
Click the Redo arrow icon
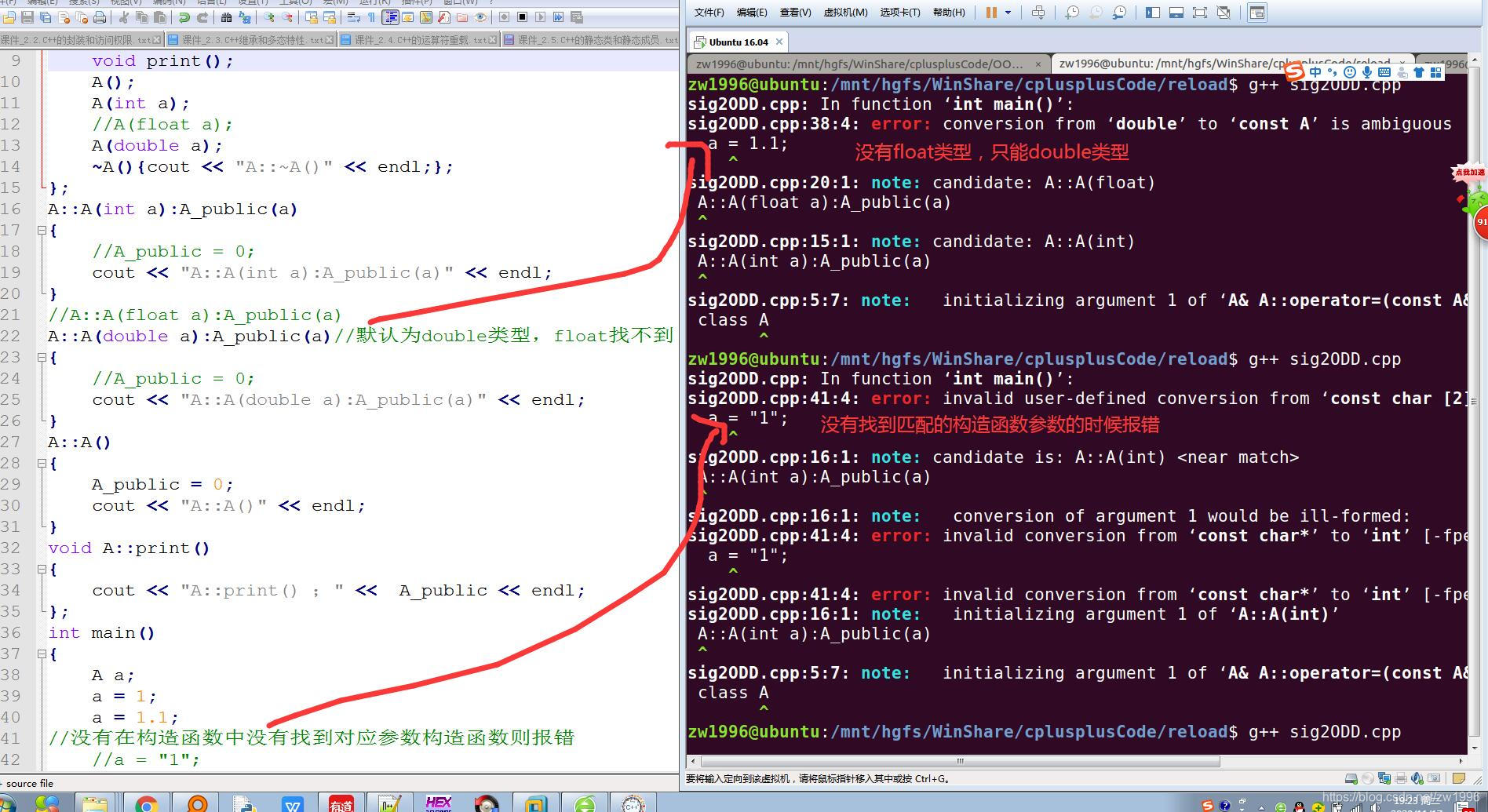pos(202,16)
